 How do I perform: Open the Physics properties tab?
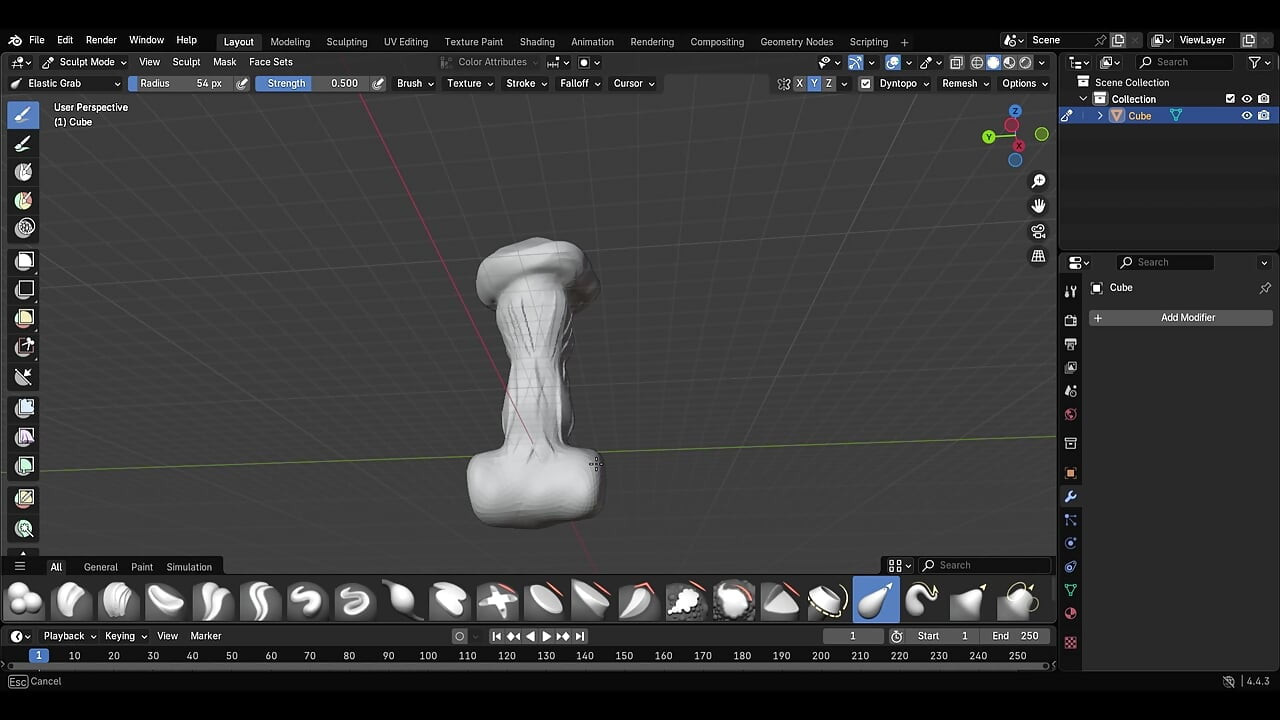coord(1071,543)
